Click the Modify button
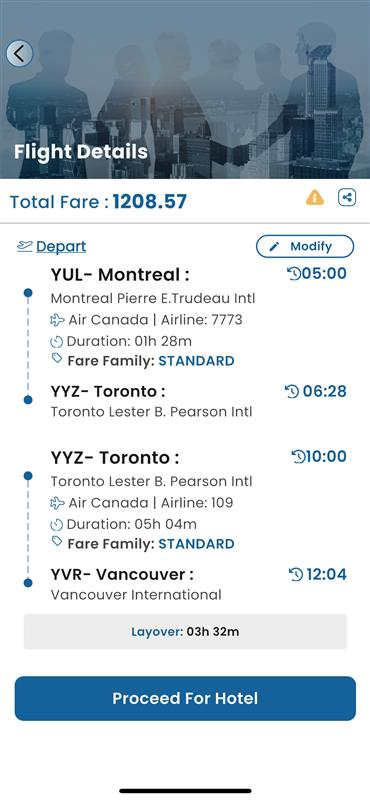 coord(305,246)
